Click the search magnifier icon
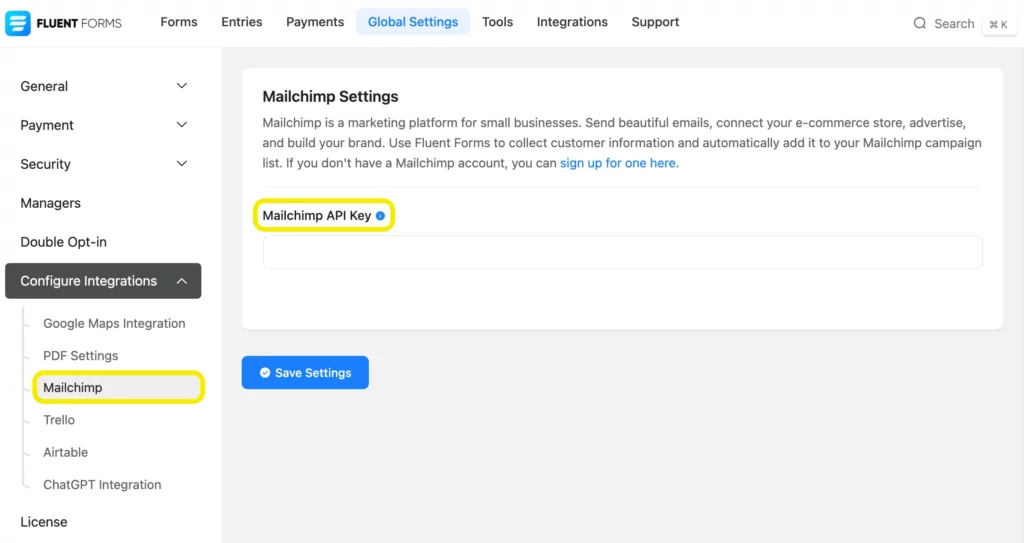 920,24
